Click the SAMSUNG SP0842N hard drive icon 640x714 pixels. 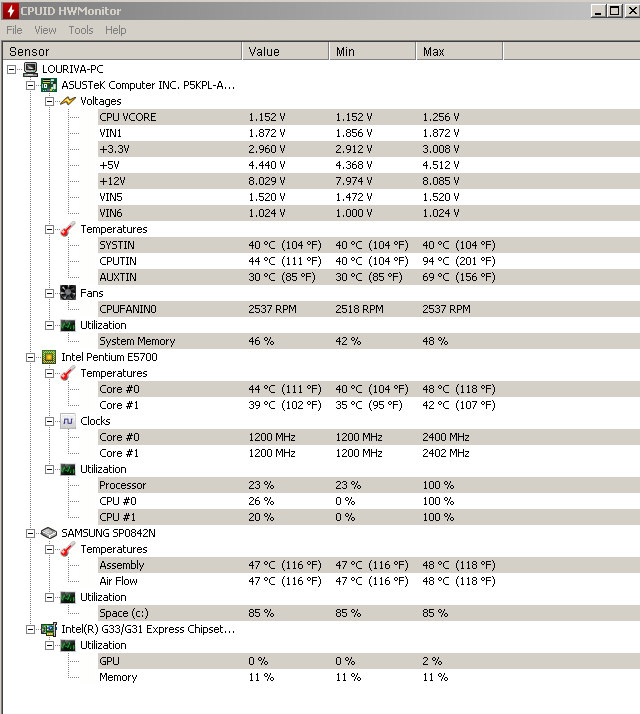[x=49, y=533]
